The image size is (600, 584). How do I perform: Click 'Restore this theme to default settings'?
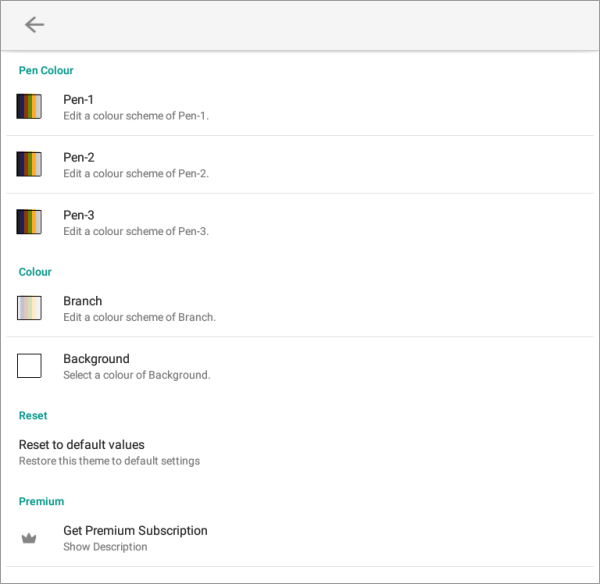click(109, 461)
